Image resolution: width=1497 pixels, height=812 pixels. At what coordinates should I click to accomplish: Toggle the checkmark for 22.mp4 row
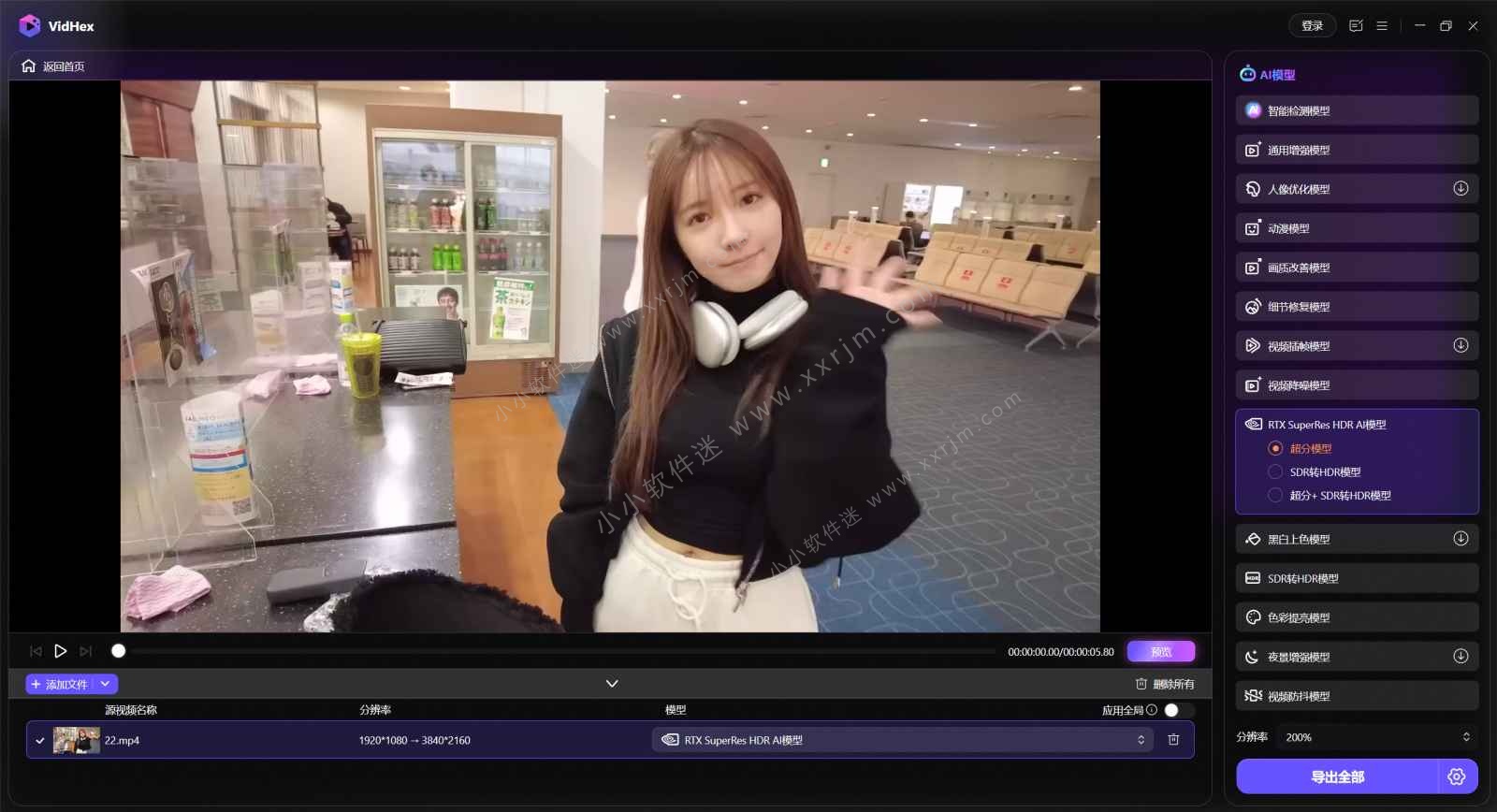[x=40, y=741]
